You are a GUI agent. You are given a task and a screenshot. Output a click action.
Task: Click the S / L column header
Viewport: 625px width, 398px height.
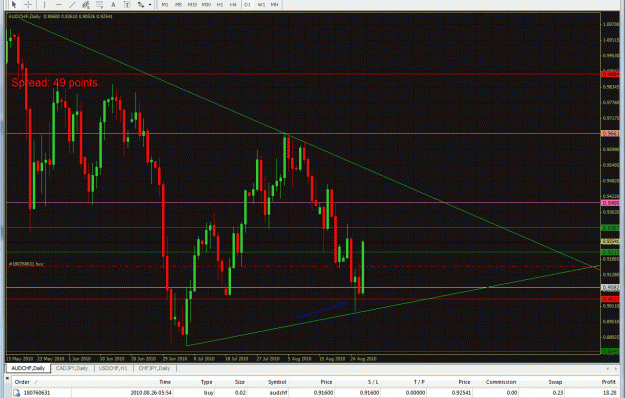[x=373, y=382]
